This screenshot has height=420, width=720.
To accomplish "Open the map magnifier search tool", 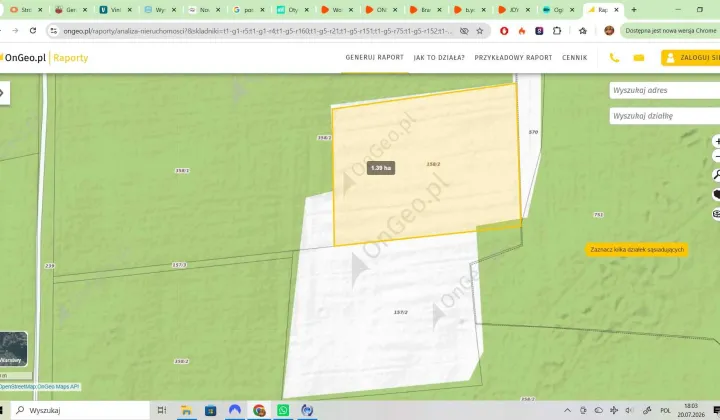I will pos(716,175).
